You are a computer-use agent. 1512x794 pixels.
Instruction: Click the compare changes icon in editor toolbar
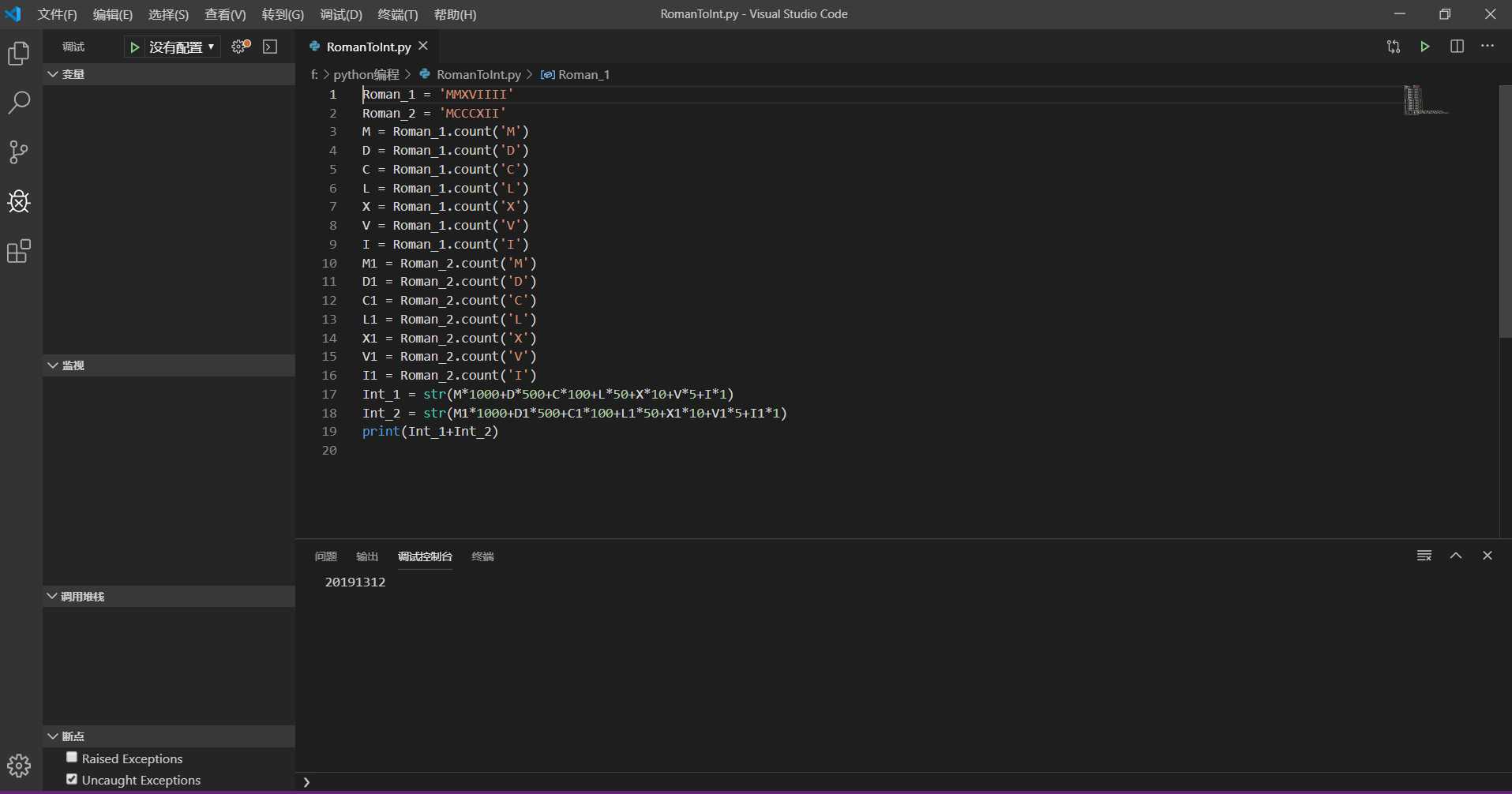(x=1394, y=47)
